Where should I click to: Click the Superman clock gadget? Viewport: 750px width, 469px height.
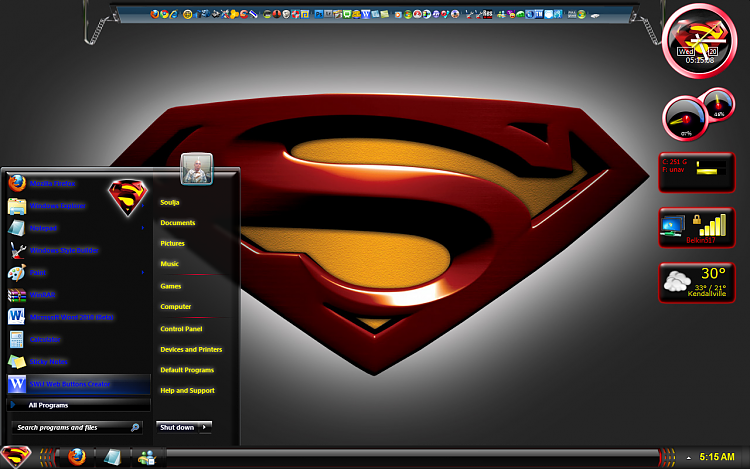point(699,41)
